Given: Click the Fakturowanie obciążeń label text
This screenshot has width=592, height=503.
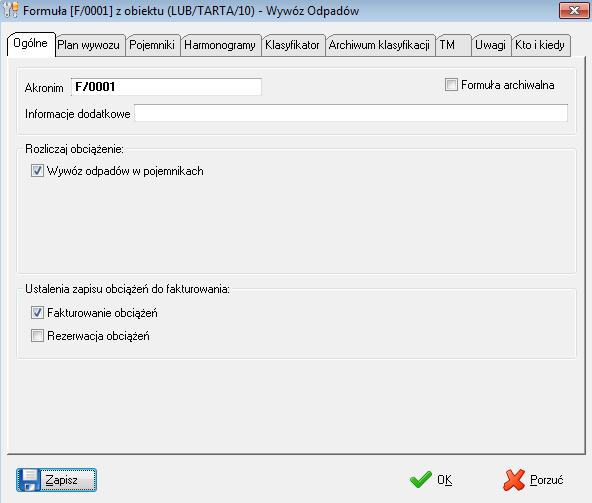Looking at the screenshot, I should point(102,313).
